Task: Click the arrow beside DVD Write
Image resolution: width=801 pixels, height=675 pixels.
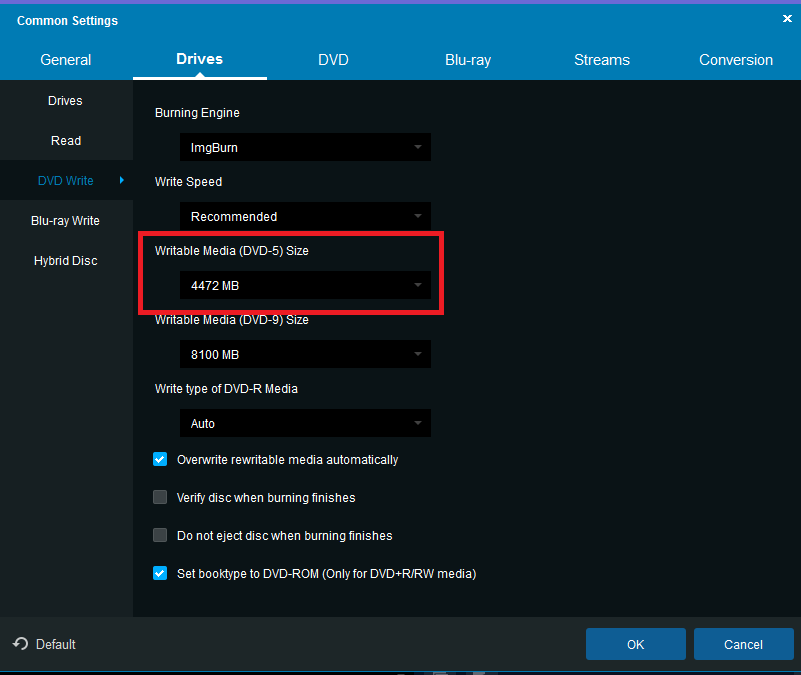Action: (122, 181)
